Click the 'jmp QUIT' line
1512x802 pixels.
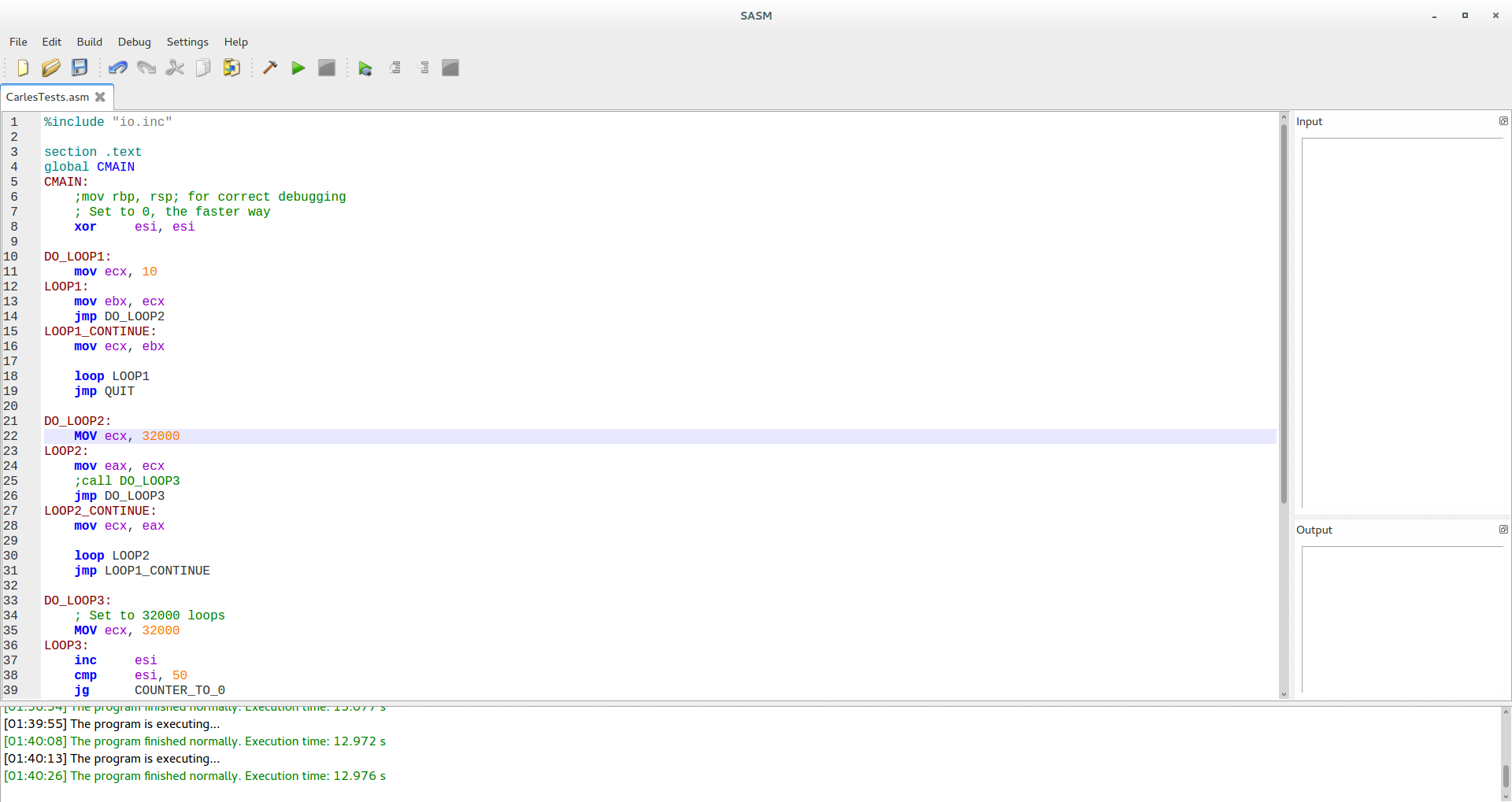[105, 391]
